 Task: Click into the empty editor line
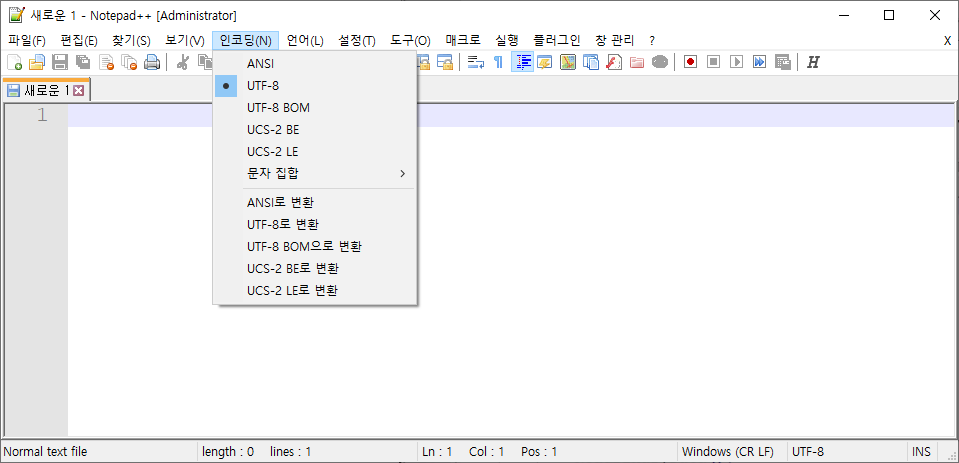(513, 115)
